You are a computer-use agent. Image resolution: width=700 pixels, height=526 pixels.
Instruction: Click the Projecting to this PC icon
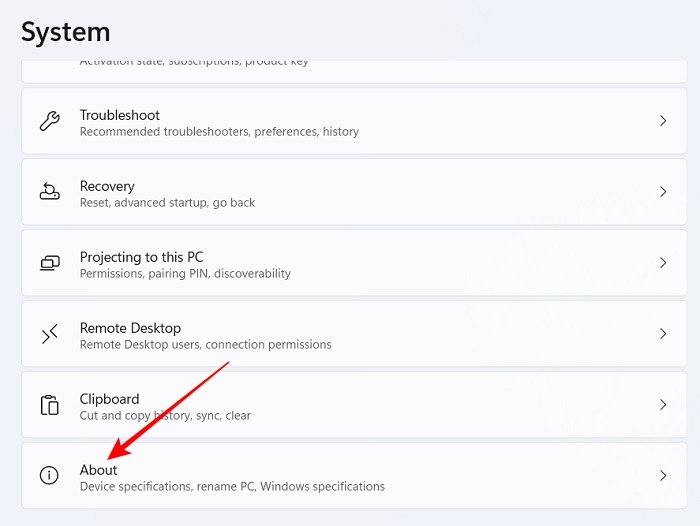click(x=49, y=263)
